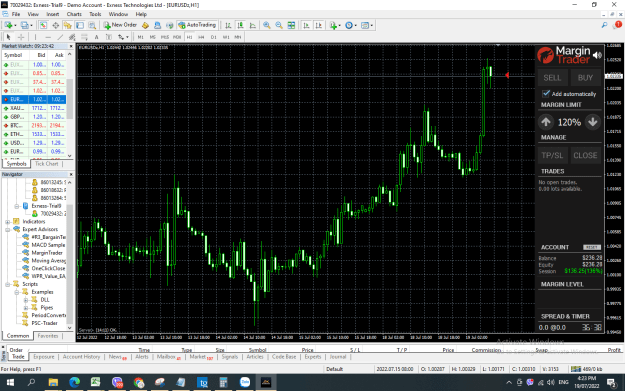This screenshot has width=625, height=391.
Task: Switch to the H4 timeframe
Action: tap(201, 37)
